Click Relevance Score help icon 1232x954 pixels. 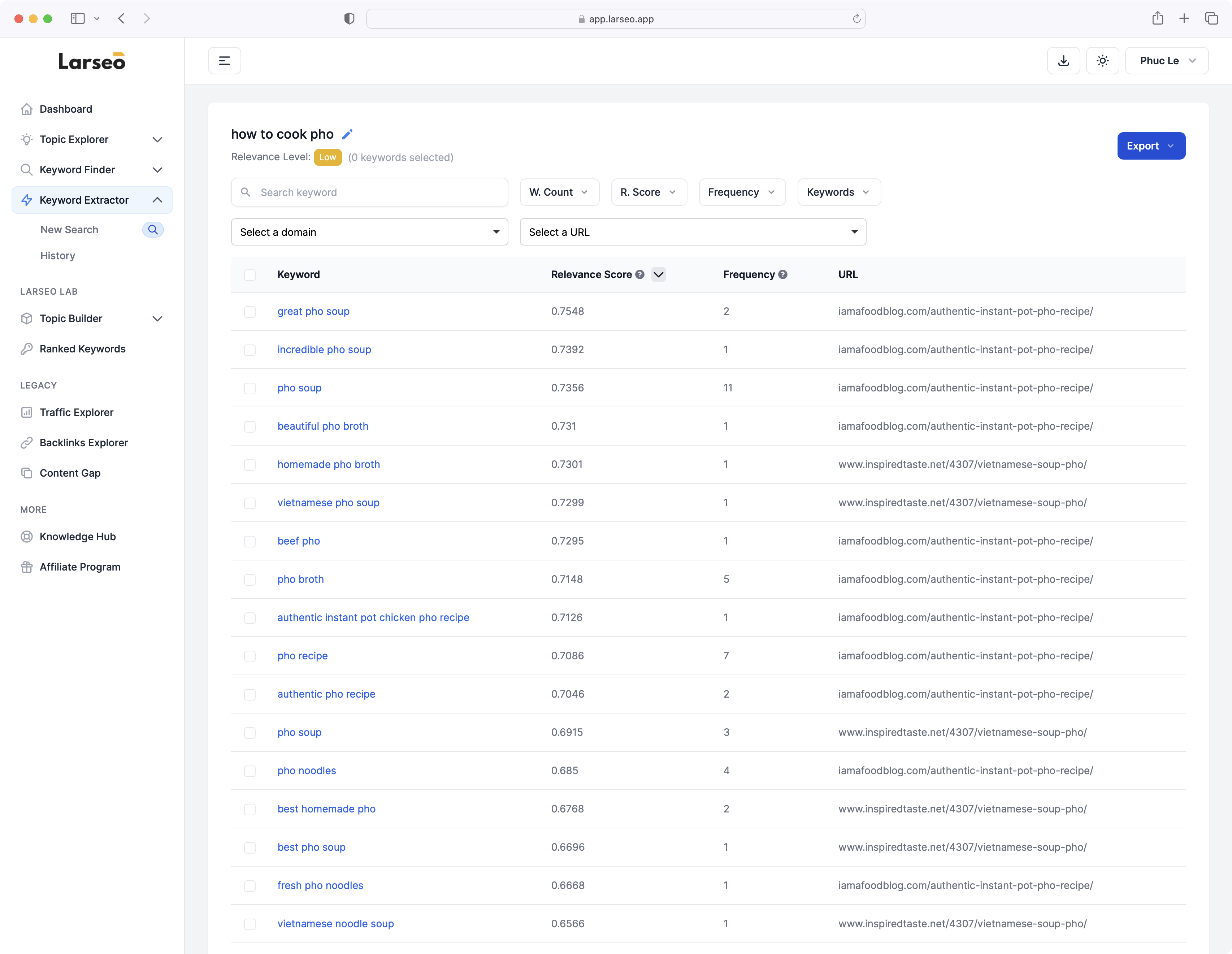(x=640, y=275)
